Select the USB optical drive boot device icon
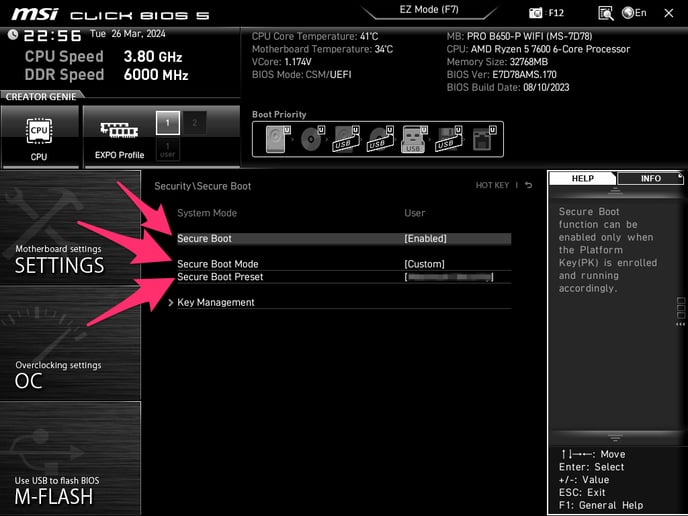688x516 pixels. point(380,139)
